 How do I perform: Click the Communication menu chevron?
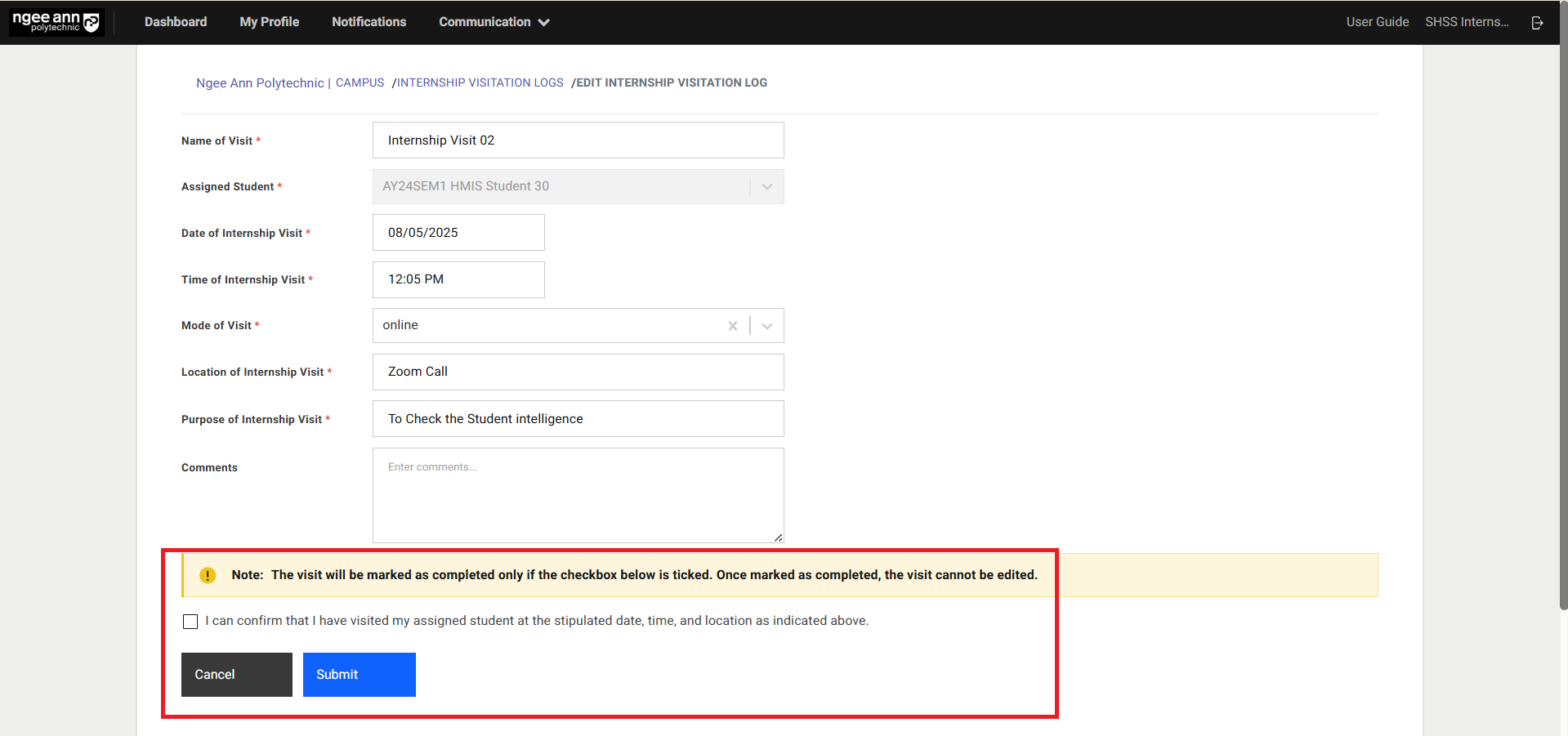pyautogui.click(x=544, y=22)
